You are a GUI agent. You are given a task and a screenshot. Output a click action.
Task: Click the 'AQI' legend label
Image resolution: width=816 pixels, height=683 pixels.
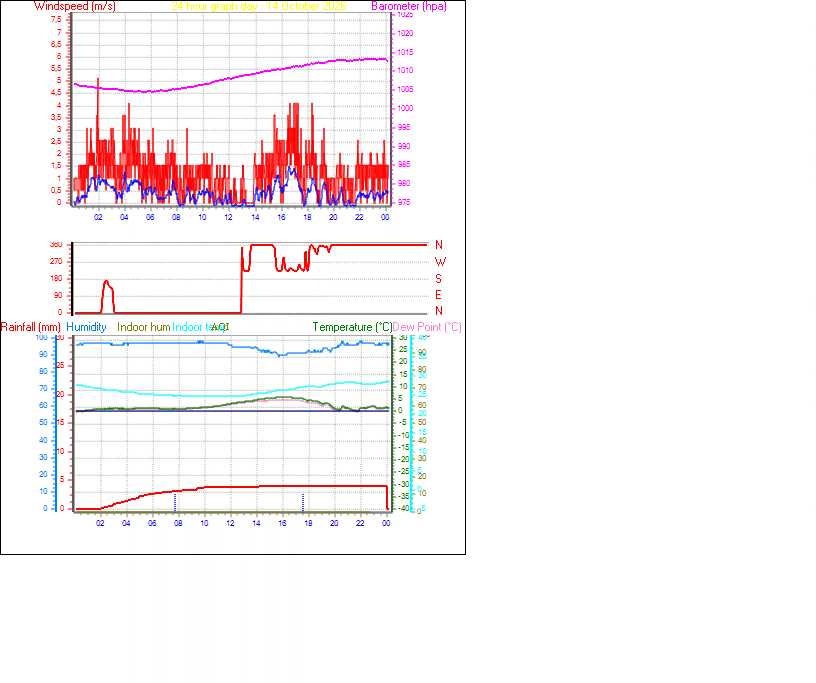[x=221, y=327]
